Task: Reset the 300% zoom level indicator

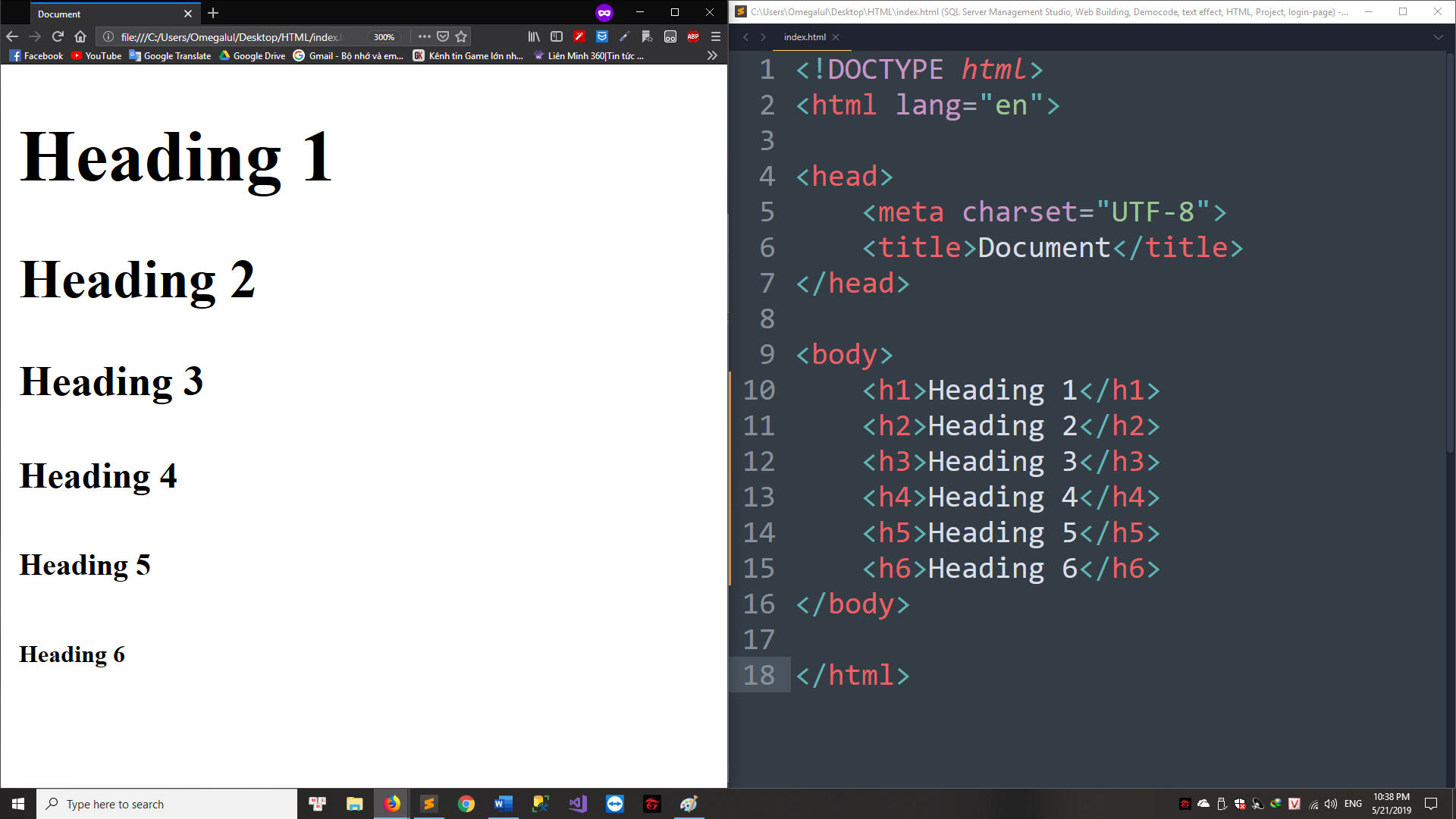Action: tap(384, 37)
